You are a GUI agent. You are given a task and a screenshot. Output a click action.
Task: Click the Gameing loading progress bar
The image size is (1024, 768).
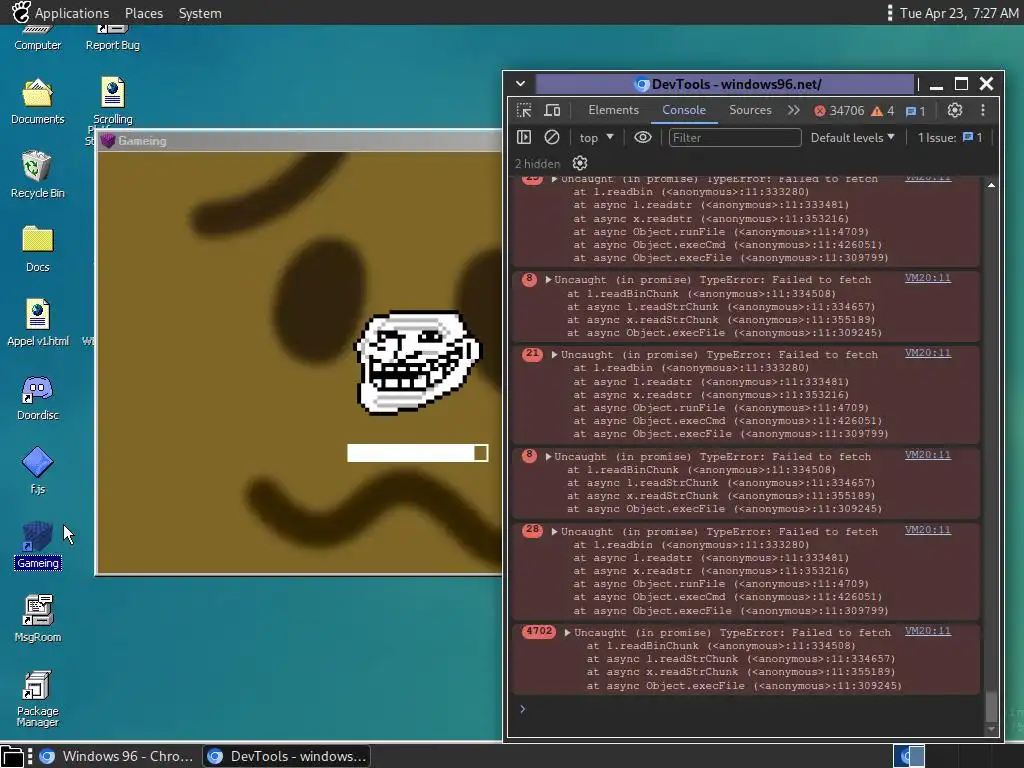tap(417, 453)
